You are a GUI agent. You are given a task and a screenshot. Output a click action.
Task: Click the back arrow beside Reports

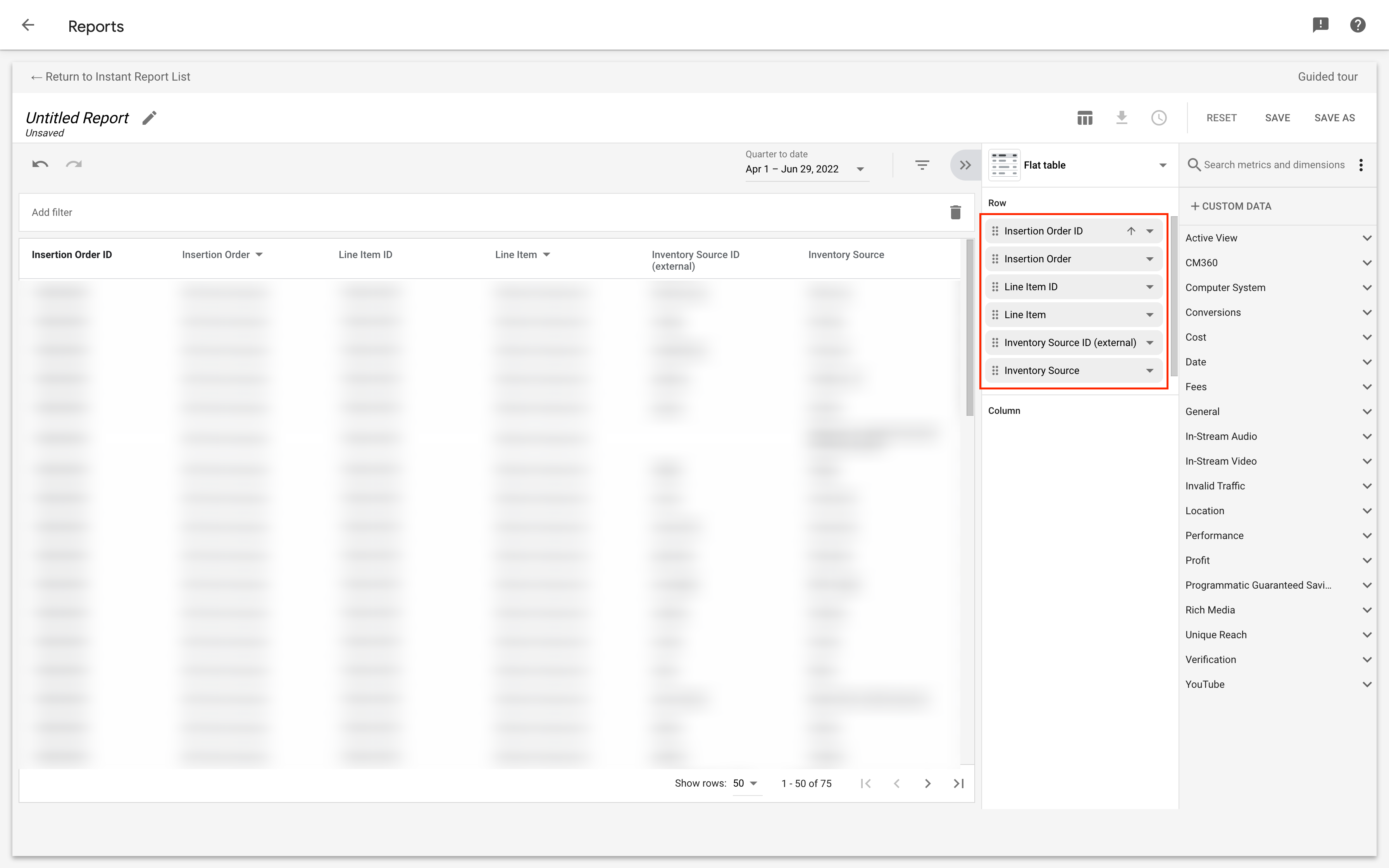[x=28, y=25]
